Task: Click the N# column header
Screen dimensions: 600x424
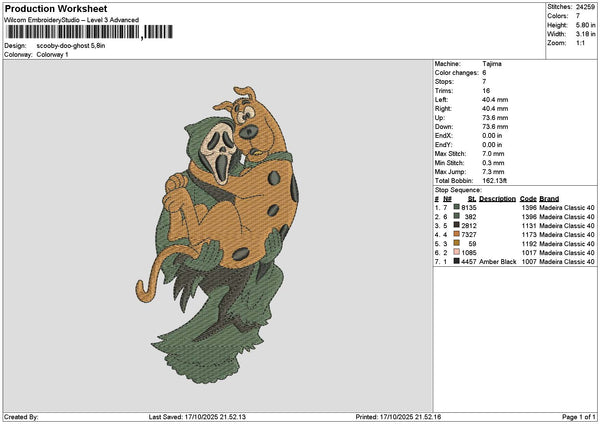Action: (447, 199)
